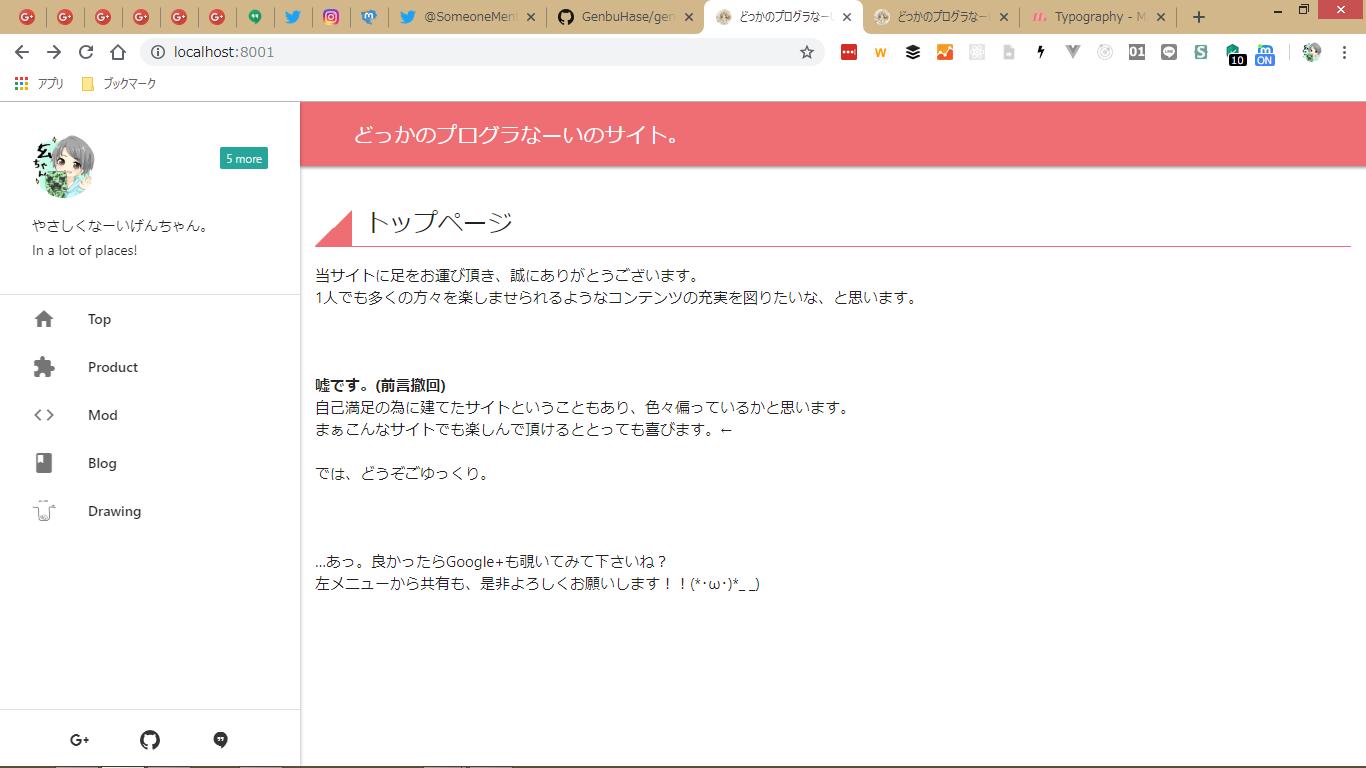Open the Vue devtools extension icon

point(1073,52)
